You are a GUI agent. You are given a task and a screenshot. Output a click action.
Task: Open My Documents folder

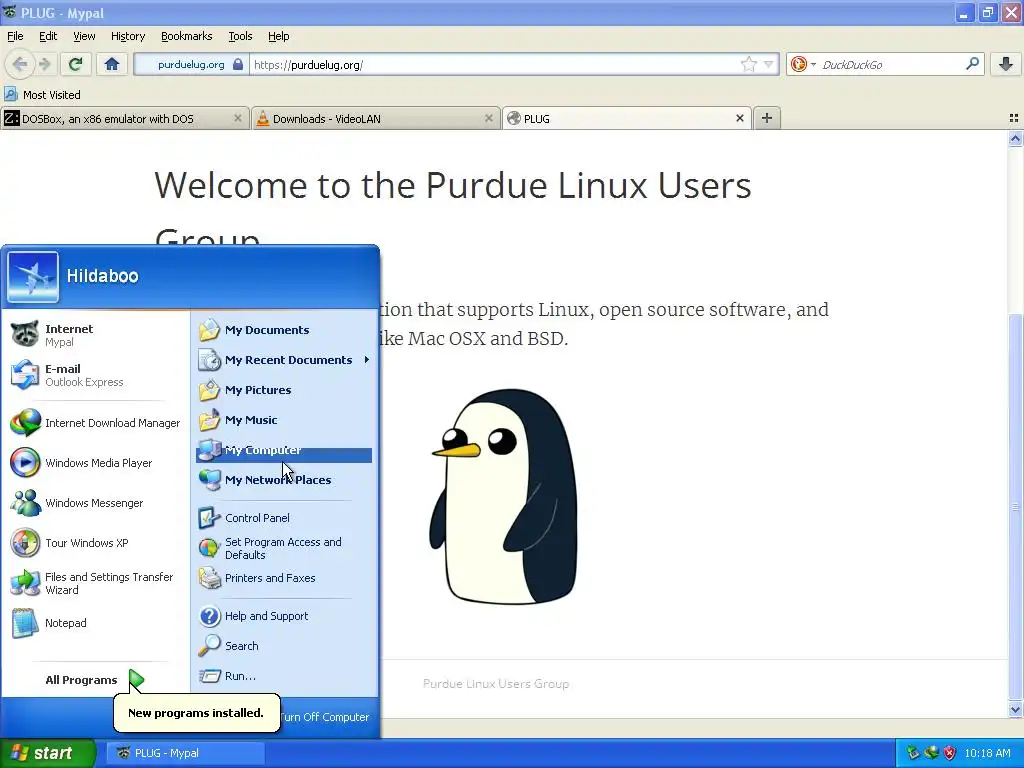(x=283, y=330)
